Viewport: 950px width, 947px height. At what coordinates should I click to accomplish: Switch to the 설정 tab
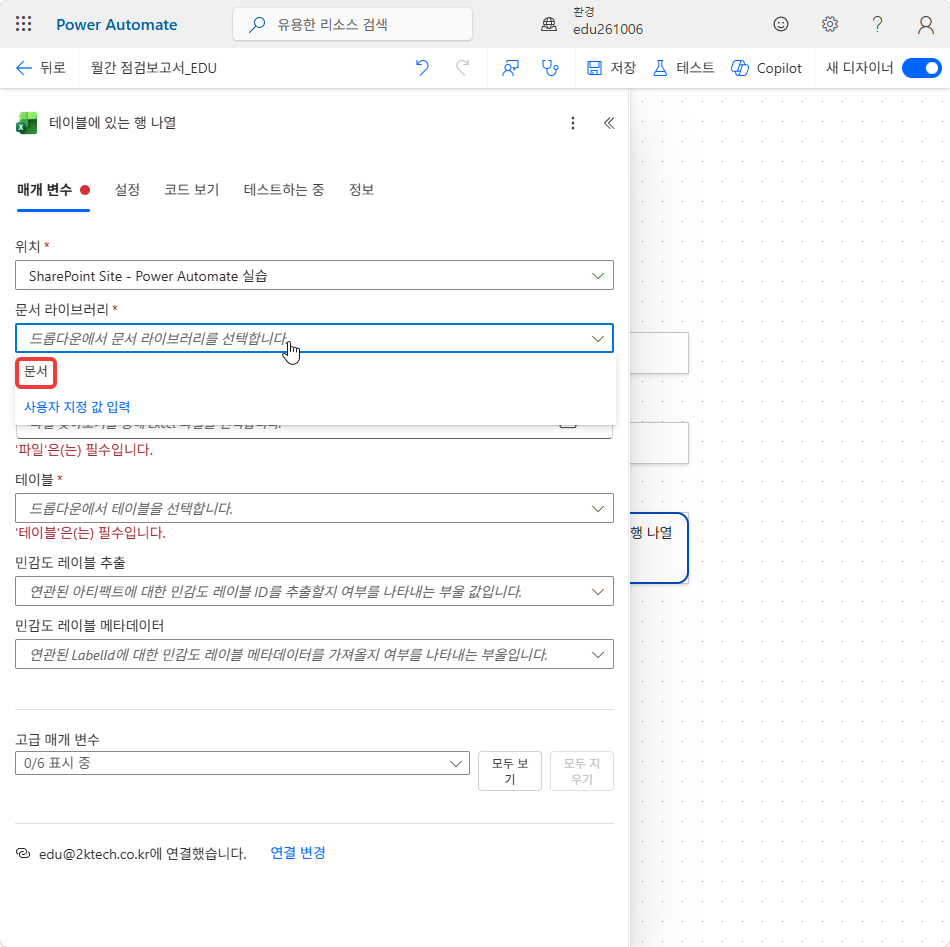[127, 190]
